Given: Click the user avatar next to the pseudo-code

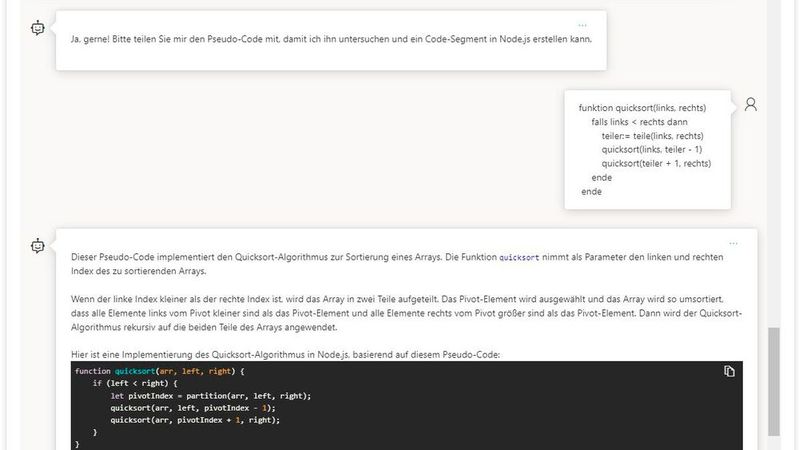Looking at the screenshot, I should click(750, 104).
